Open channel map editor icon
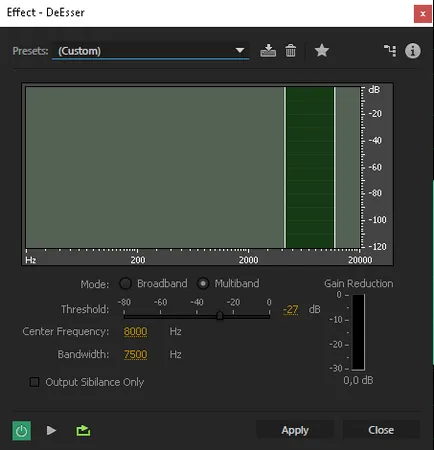The image size is (434, 450). click(390, 51)
